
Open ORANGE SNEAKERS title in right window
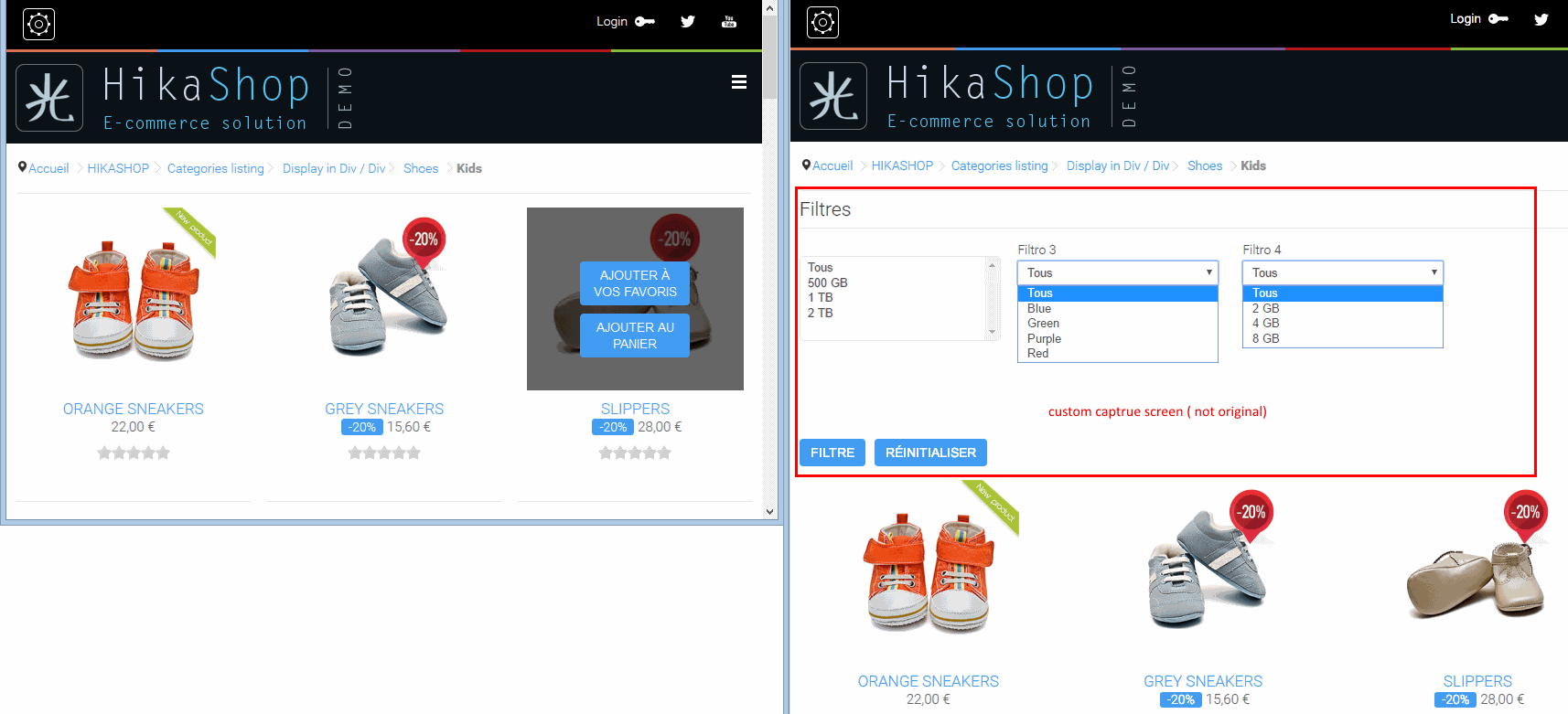pyautogui.click(x=929, y=681)
